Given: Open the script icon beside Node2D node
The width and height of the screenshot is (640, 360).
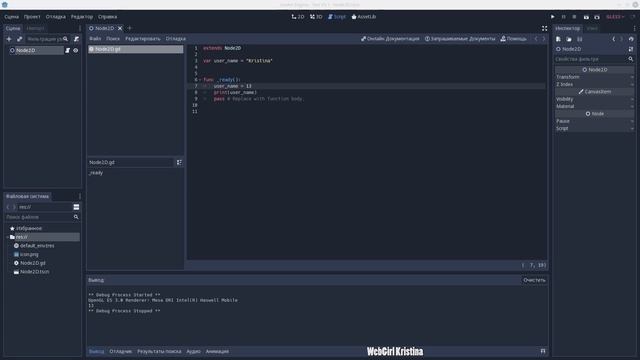Looking at the screenshot, I should (x=68, y=50).
